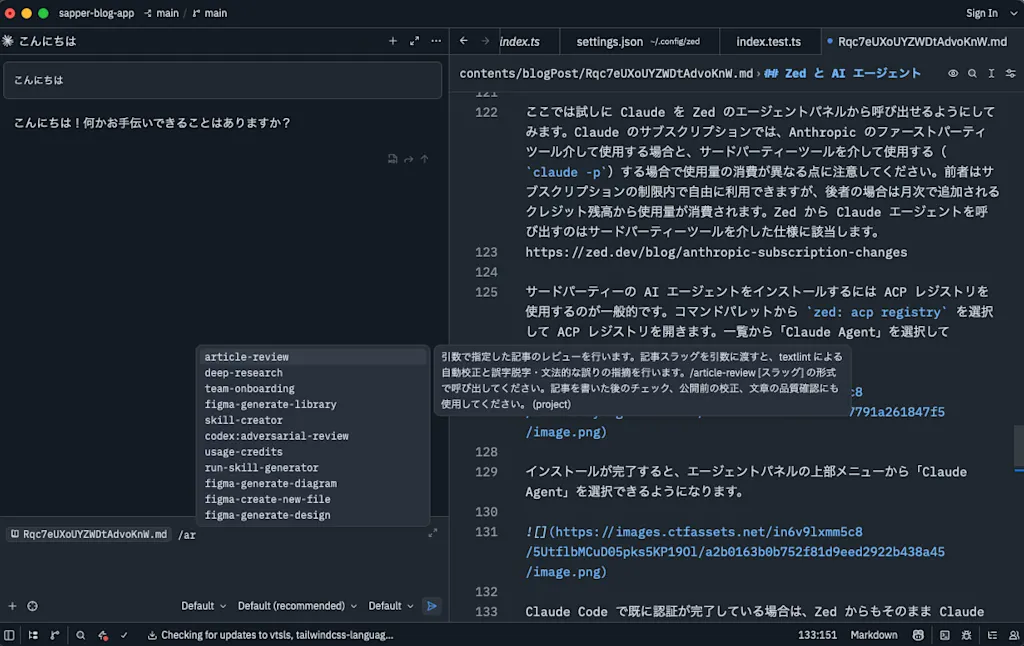
Task: Open sapper-blog-app project switcher
Action: (x=96, y=13)
